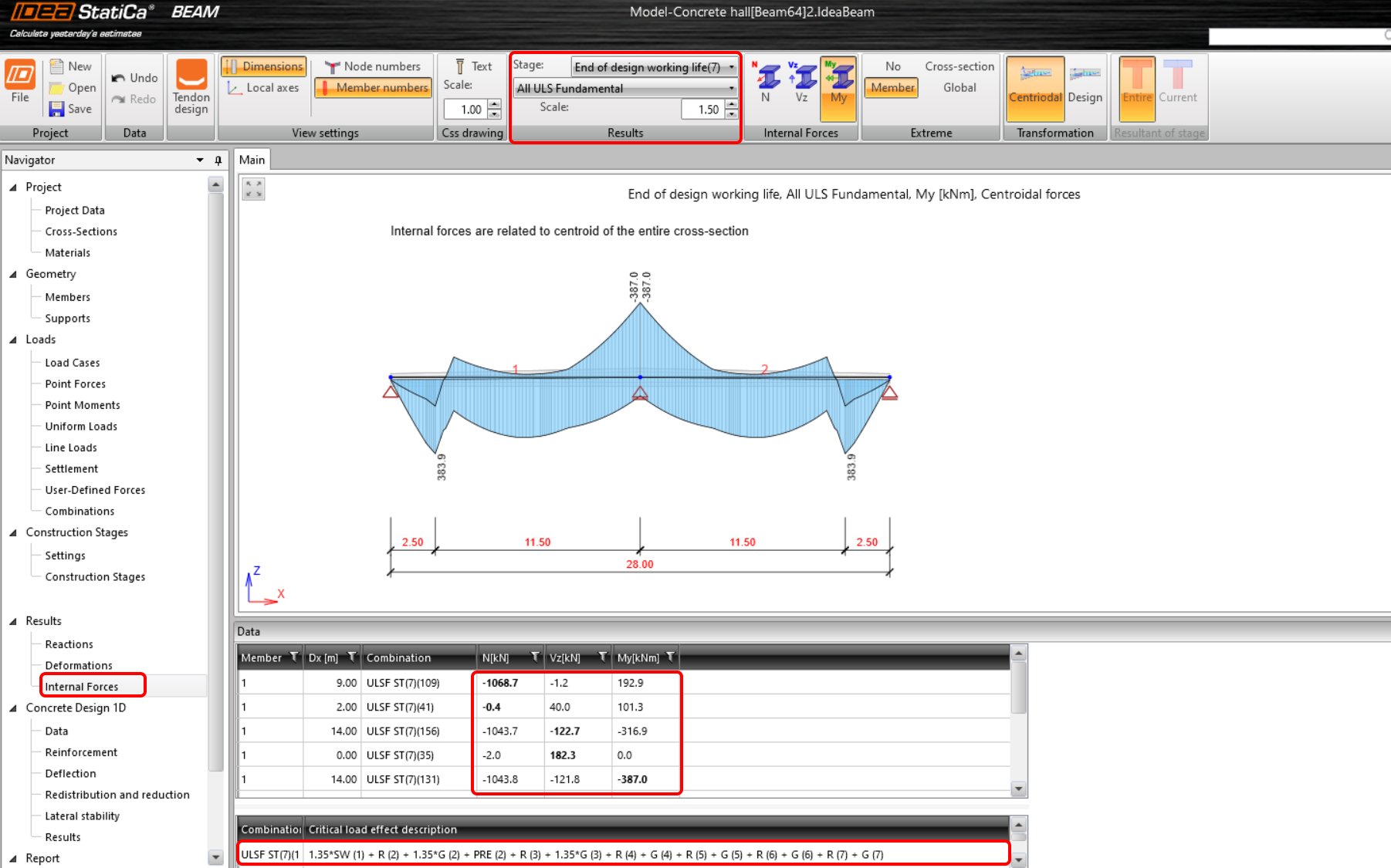Click the Redo arrow icon
The width and height of the screenshot is (1391, 868).
click(118, 99)
